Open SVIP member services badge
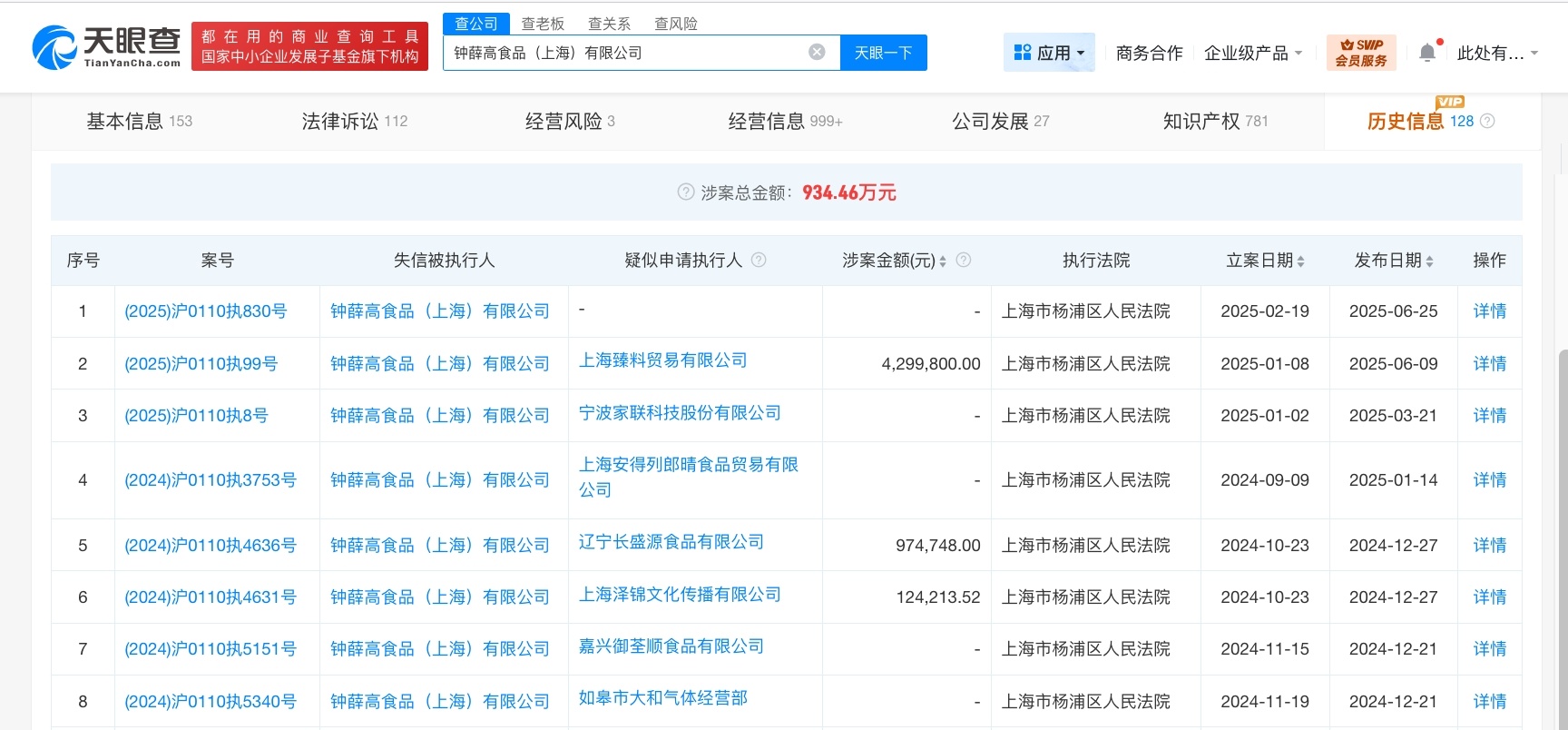Image resolution: width=1568 pixels, height=730 pixels. click(1361, 53)
